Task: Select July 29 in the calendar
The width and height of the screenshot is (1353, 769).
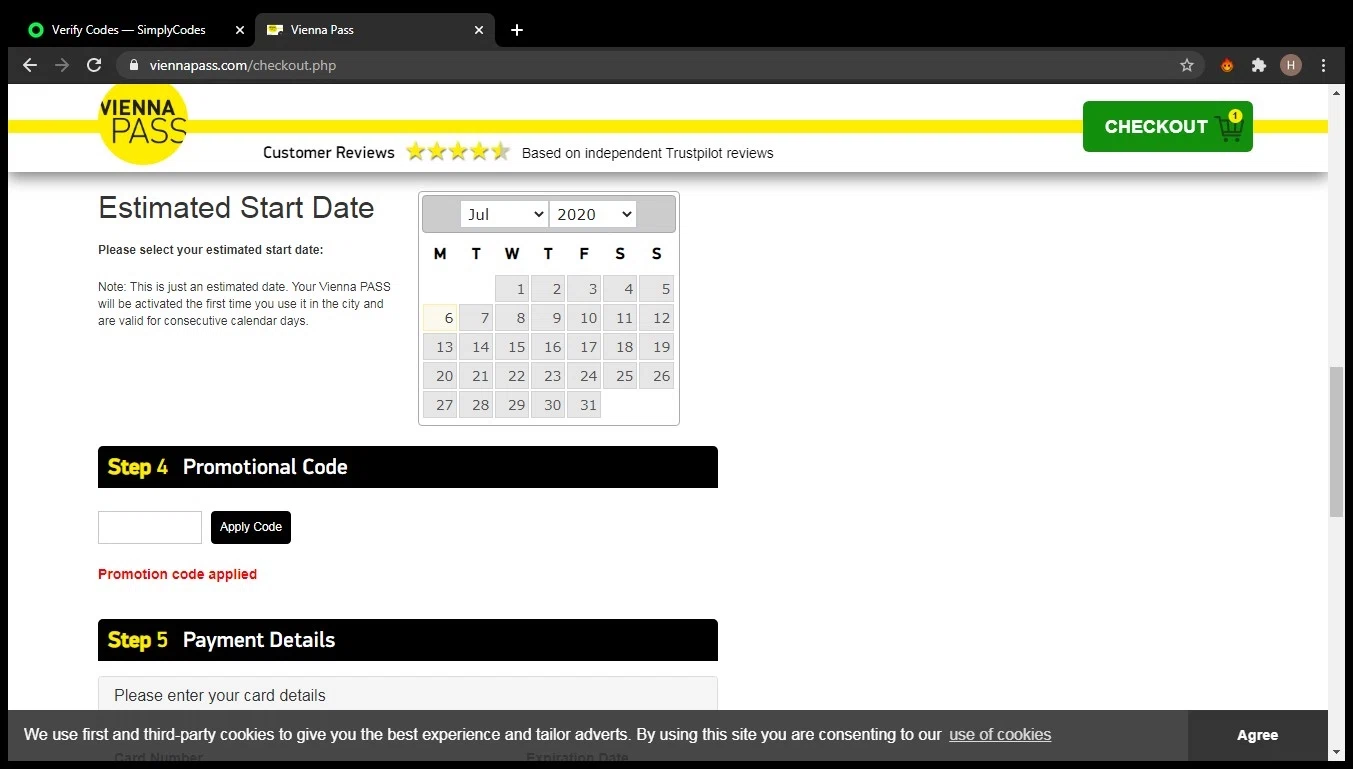Action: click(512, 405)
